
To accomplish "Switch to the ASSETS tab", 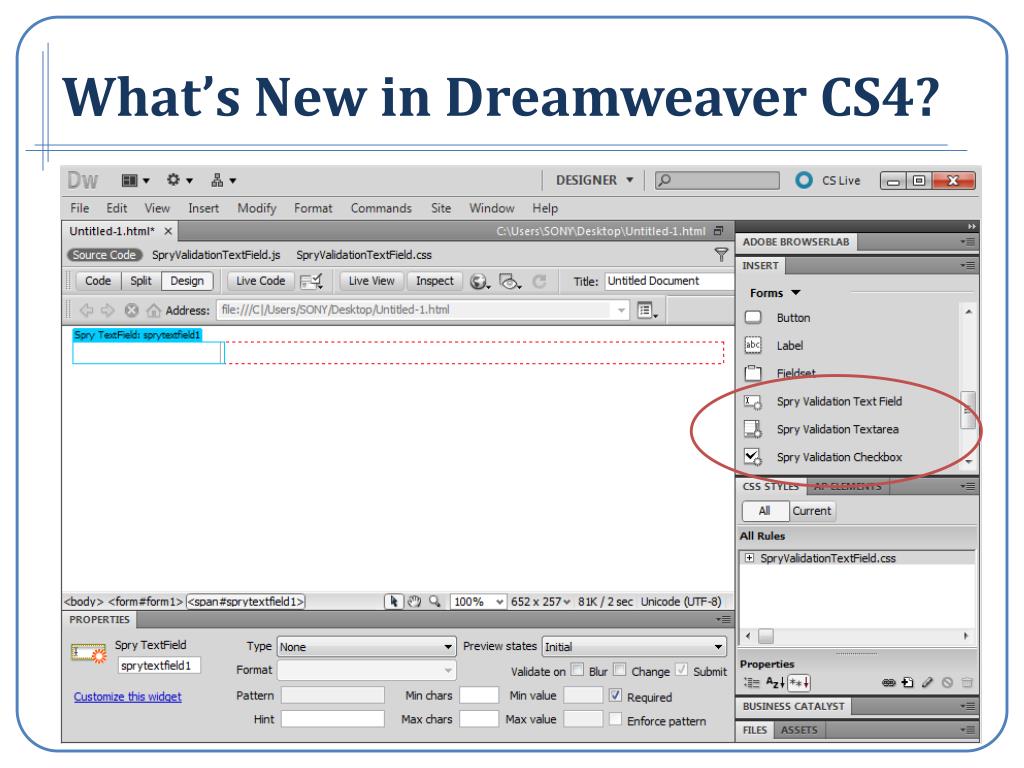I will point(799,729).
